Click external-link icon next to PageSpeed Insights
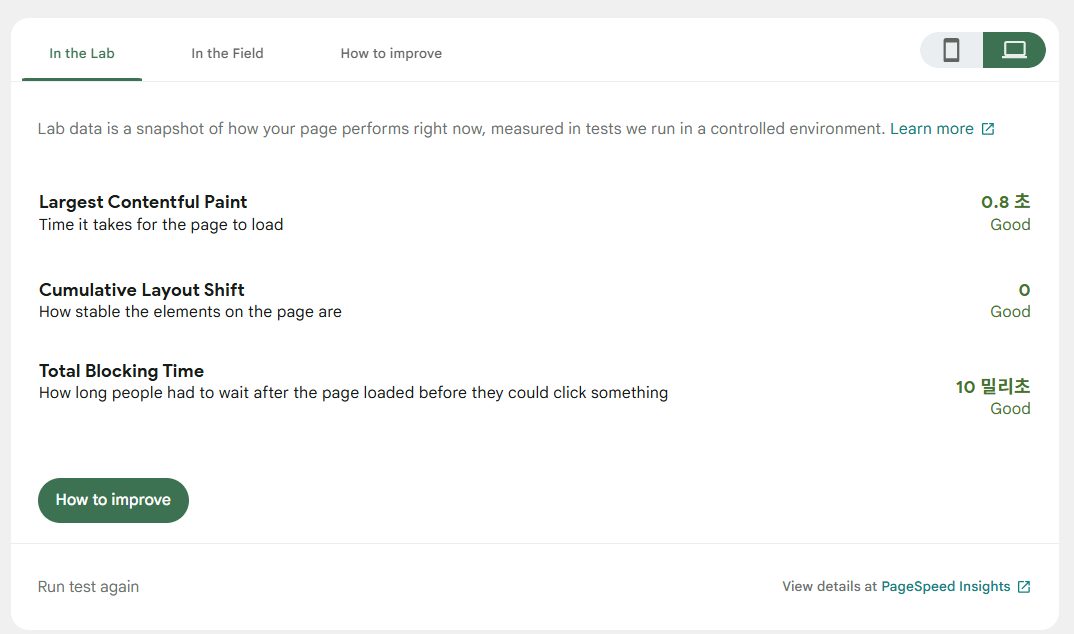The height and width of the screenshot is (634, 1074). click(x=1024, y=587)
